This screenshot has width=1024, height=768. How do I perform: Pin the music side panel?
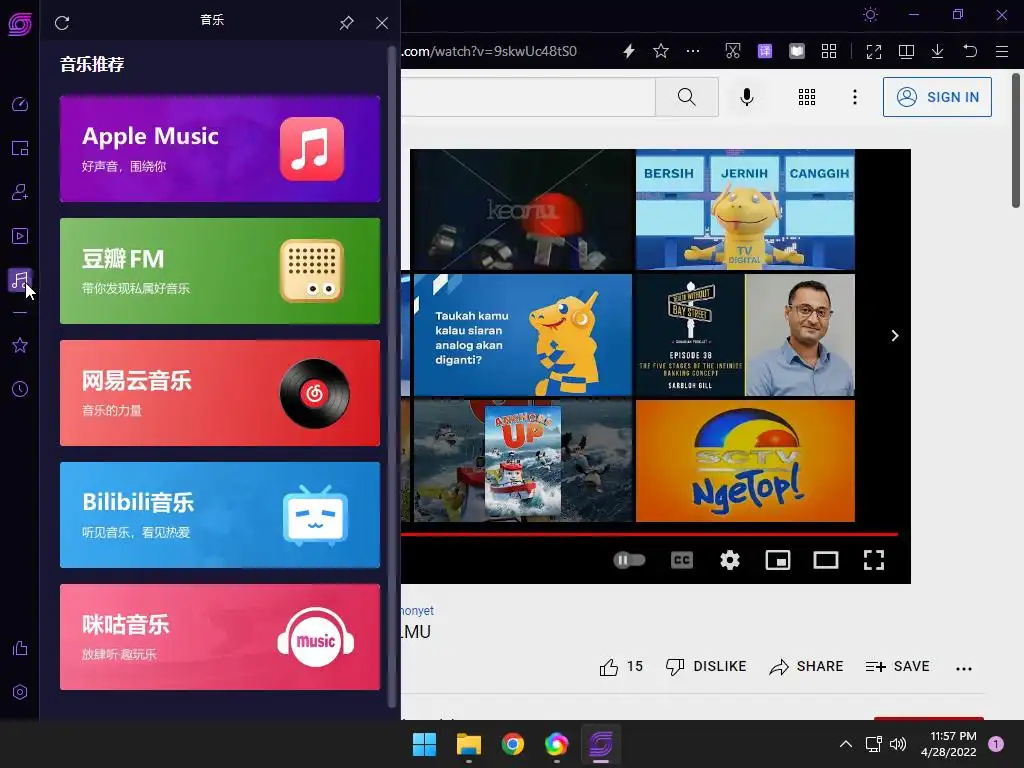coord(346,23)
